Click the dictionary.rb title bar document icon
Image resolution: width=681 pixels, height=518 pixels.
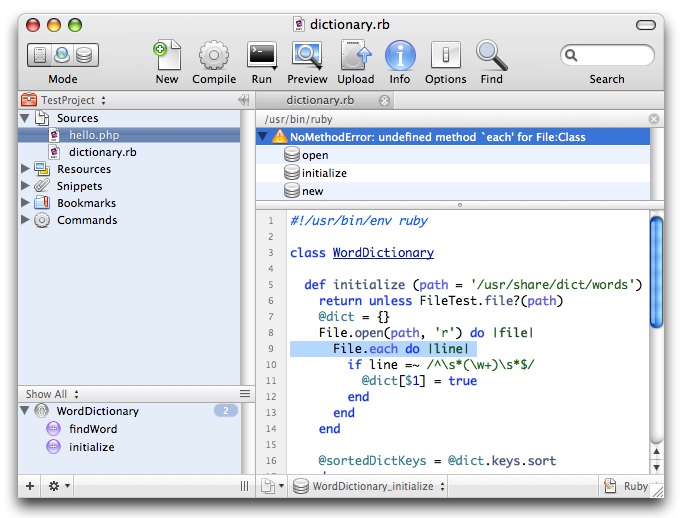(x=299, y=24)
